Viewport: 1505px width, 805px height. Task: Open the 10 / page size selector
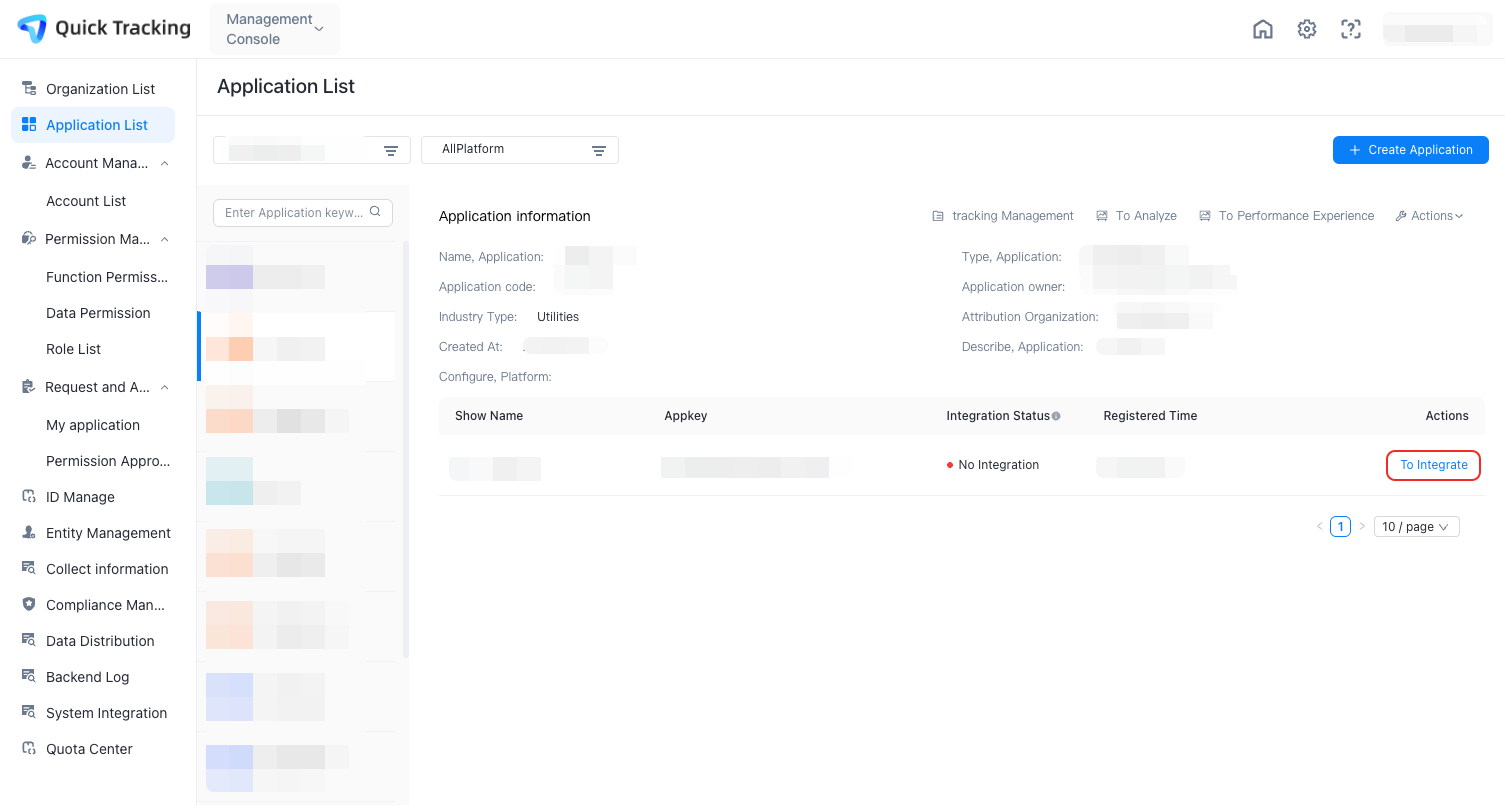(1416, 526)
